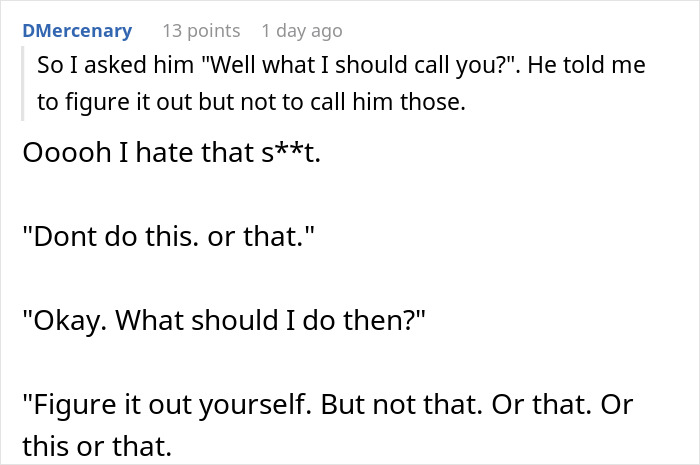The height and width of the screenshot is (465, 700).
Task: Open the 1 day ago timestamp permalink
Action: pos(302,31)
